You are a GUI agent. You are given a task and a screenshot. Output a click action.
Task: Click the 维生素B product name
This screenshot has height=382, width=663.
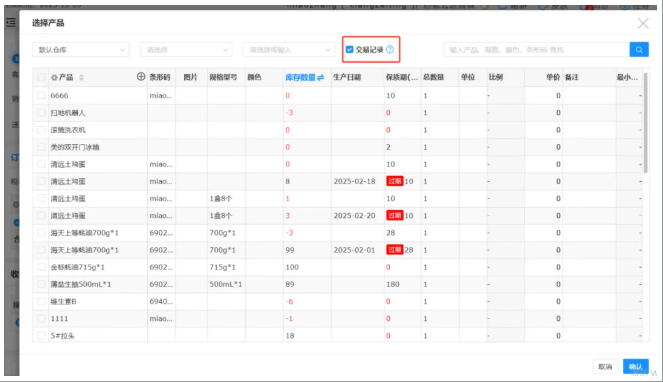(x=63, y=301)
